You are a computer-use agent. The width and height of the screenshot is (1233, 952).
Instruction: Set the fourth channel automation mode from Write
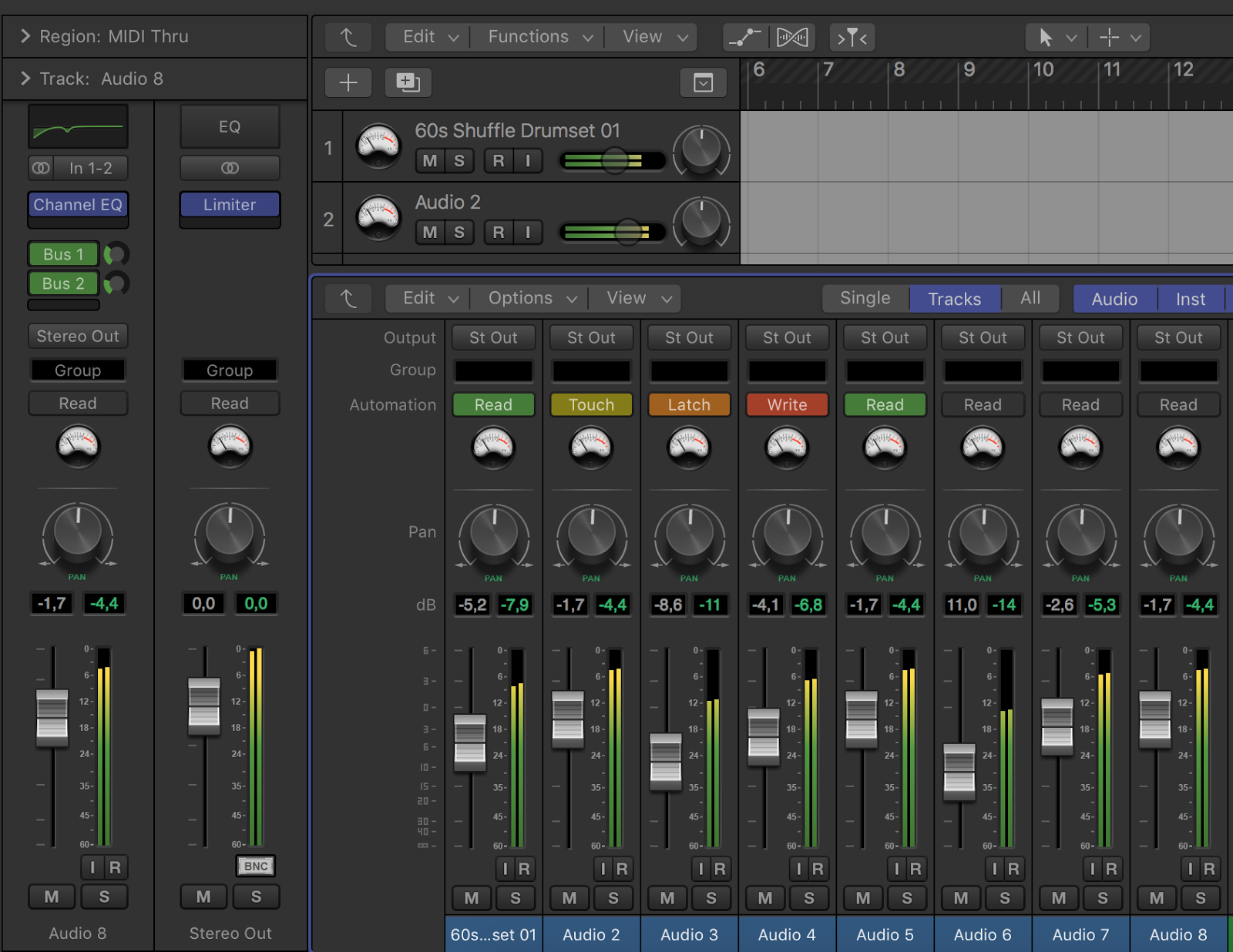[786, 404]
